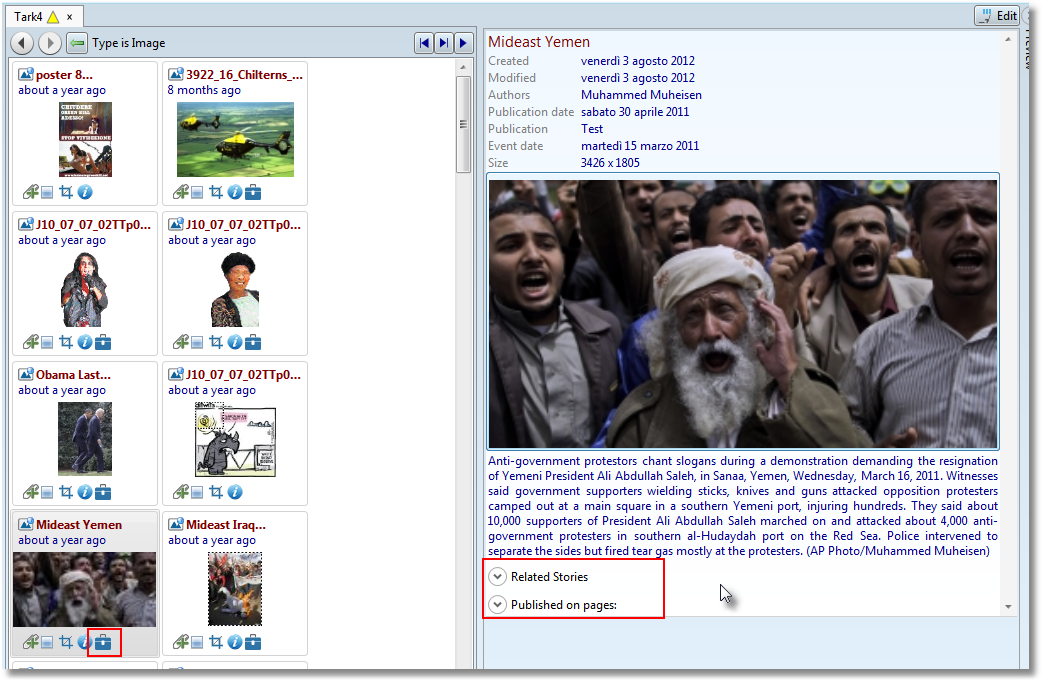The image size is (1043, 683).
Task: Click the attach icon on the 3922_16_Chilterns card
Action: (180, 192)
